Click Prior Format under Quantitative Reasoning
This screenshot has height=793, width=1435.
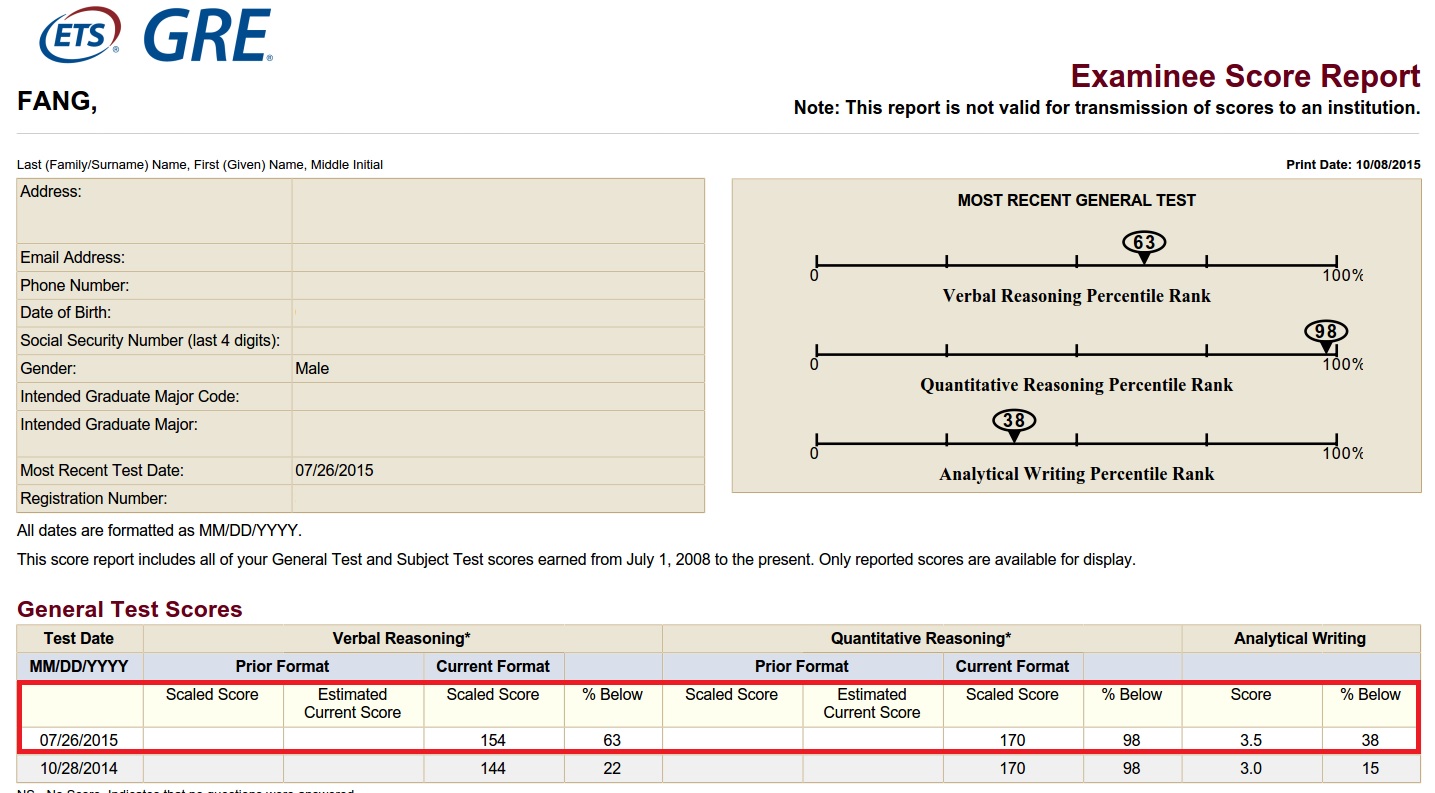point(802,666)
